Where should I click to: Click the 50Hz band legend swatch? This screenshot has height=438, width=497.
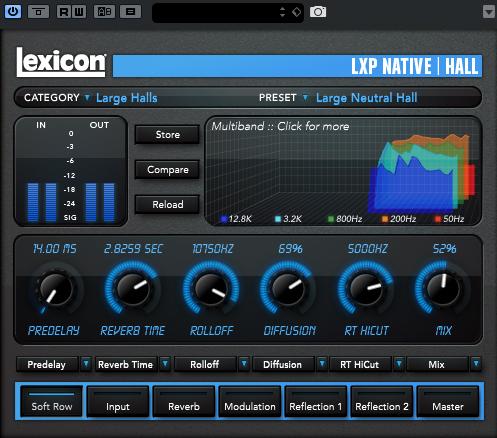(x=438, y=219)
